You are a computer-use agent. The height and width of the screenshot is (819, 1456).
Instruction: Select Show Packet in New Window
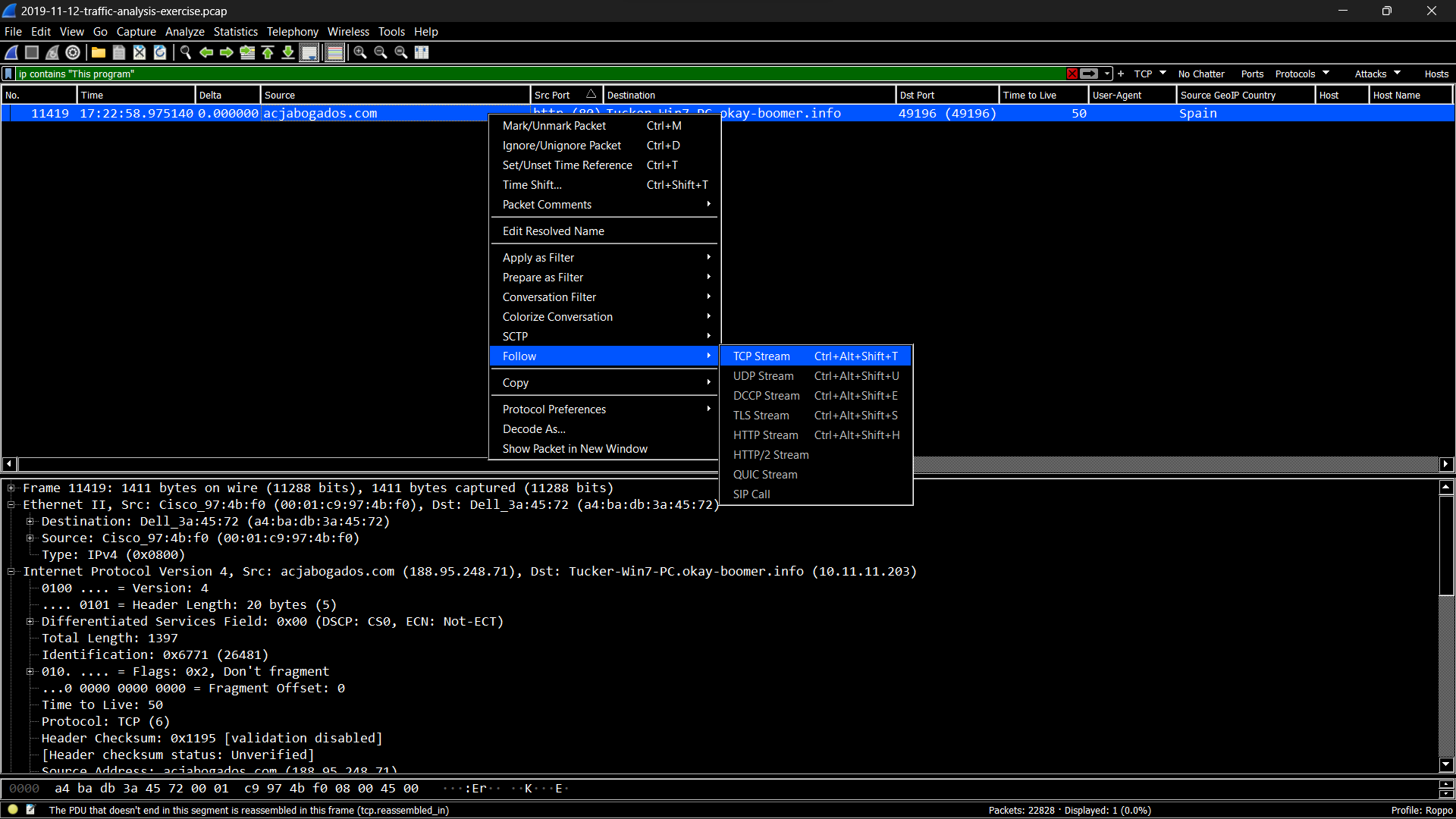(x=604, y=449)
